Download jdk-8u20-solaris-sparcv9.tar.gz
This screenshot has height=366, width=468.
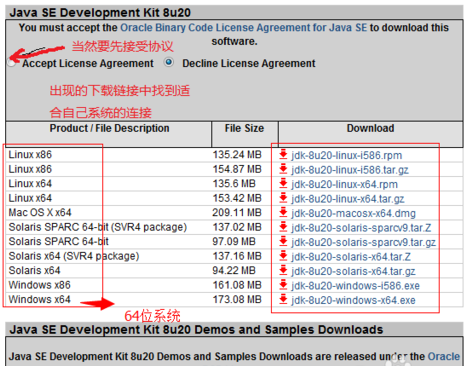pos(363,242)
